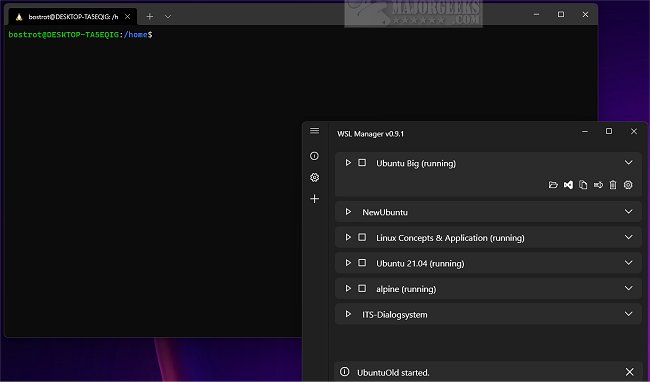This screenshot has height=382, width=650.
Task: Open WSL Manager sidebar settings gear
Action: (315, 177)
